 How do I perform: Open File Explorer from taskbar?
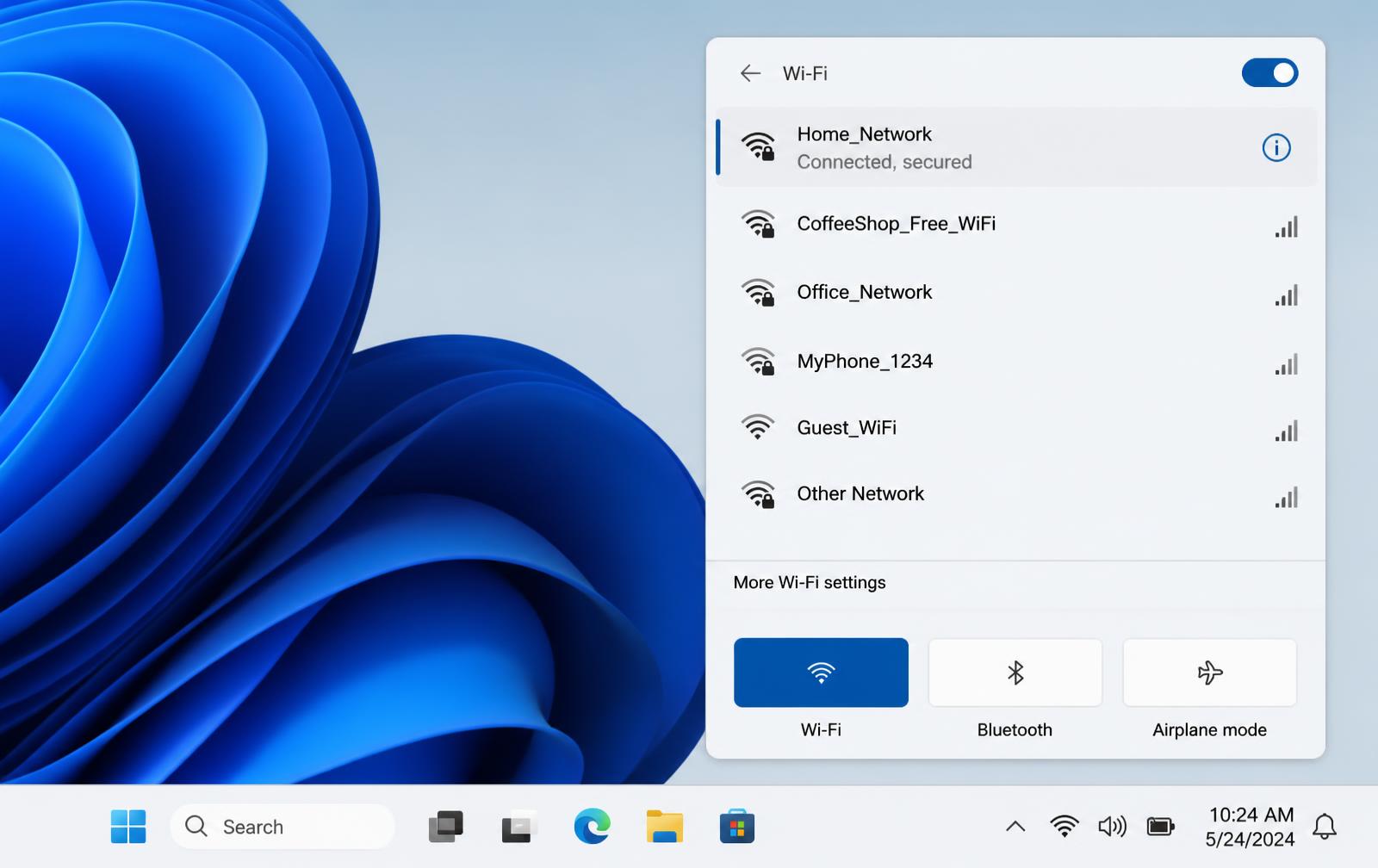coord(665,827)
